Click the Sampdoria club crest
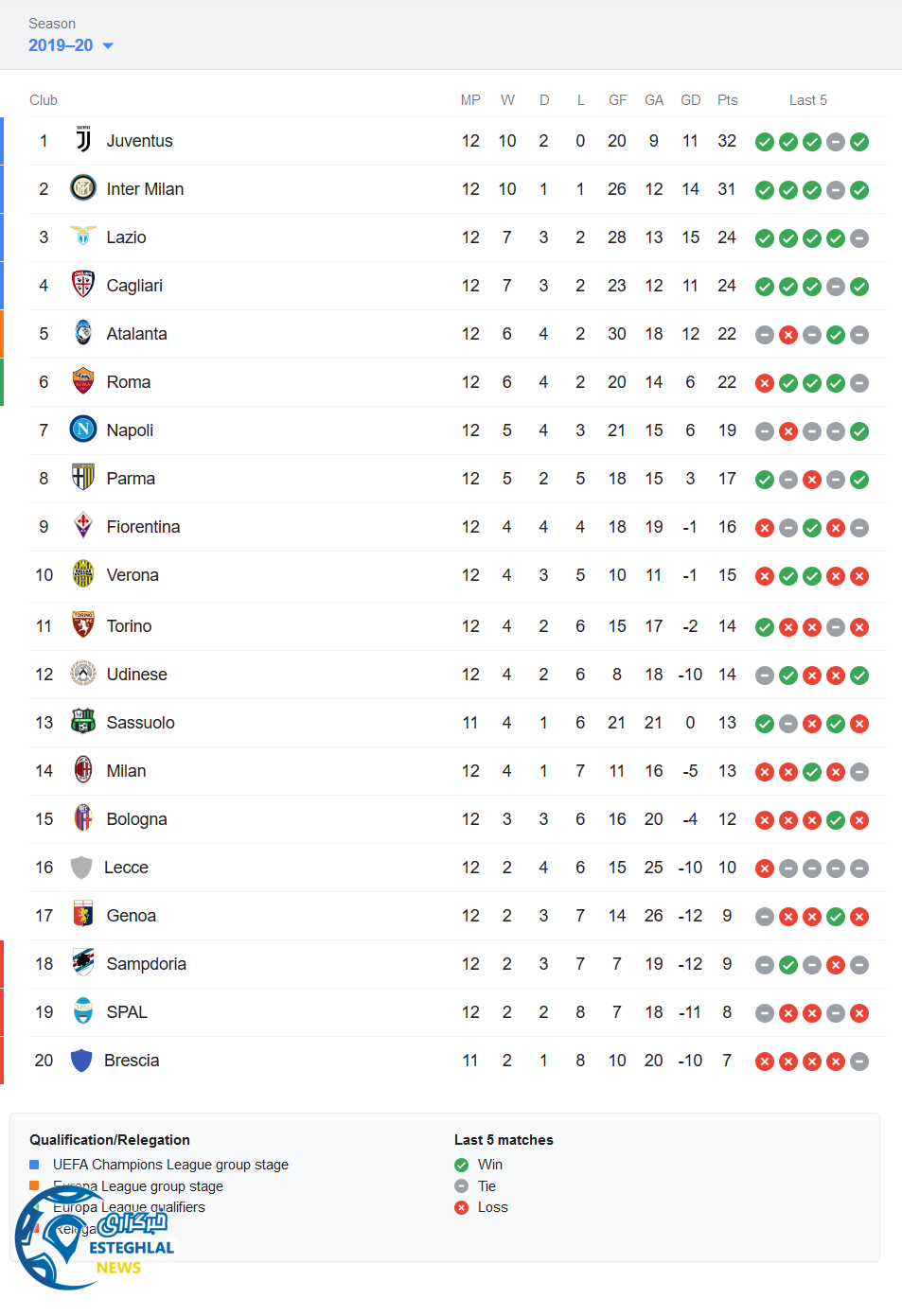This screenshot has height=1316, width=902. click(x=83, y=963)
